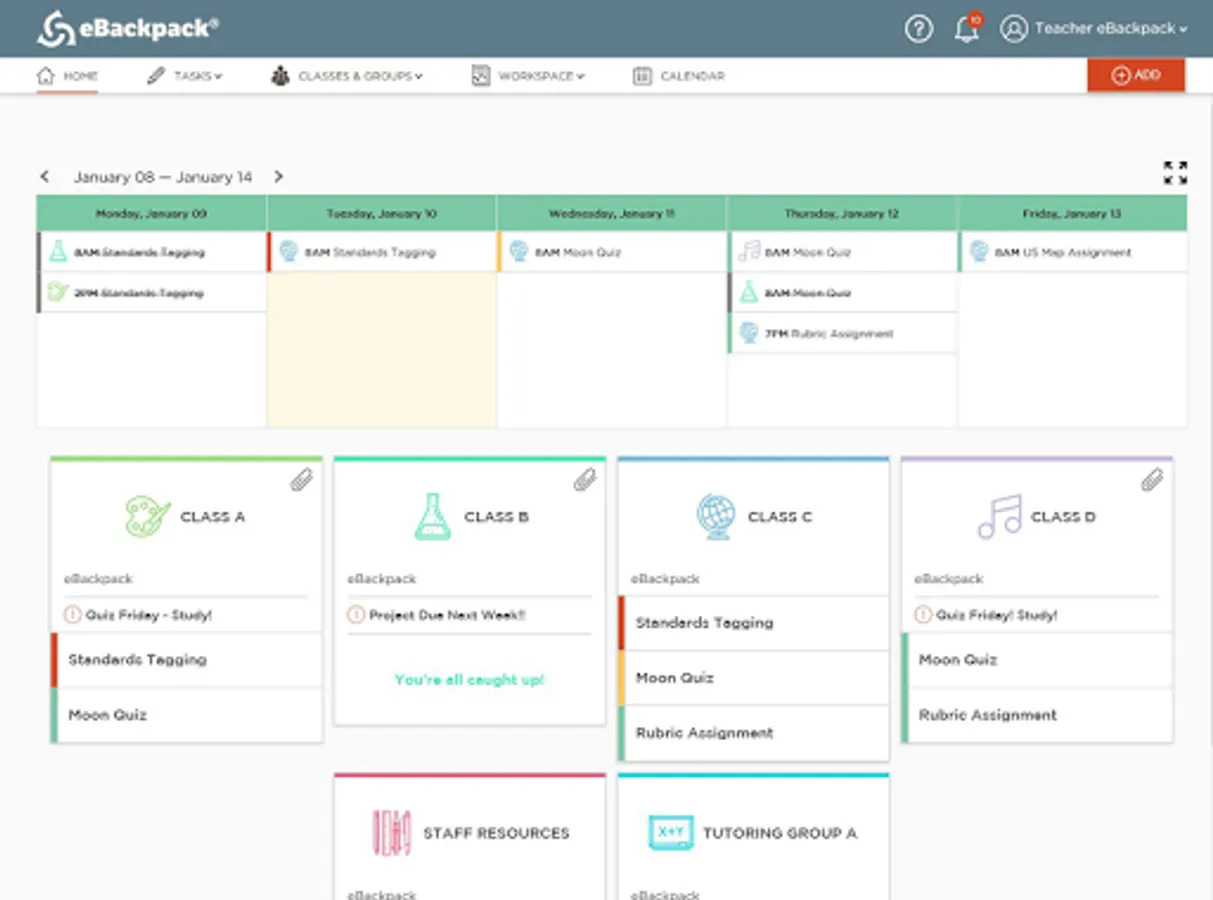Select the Monday, January 09 header
The width and height of the screenshot is (1213, 900).
[x=151, y=213]
